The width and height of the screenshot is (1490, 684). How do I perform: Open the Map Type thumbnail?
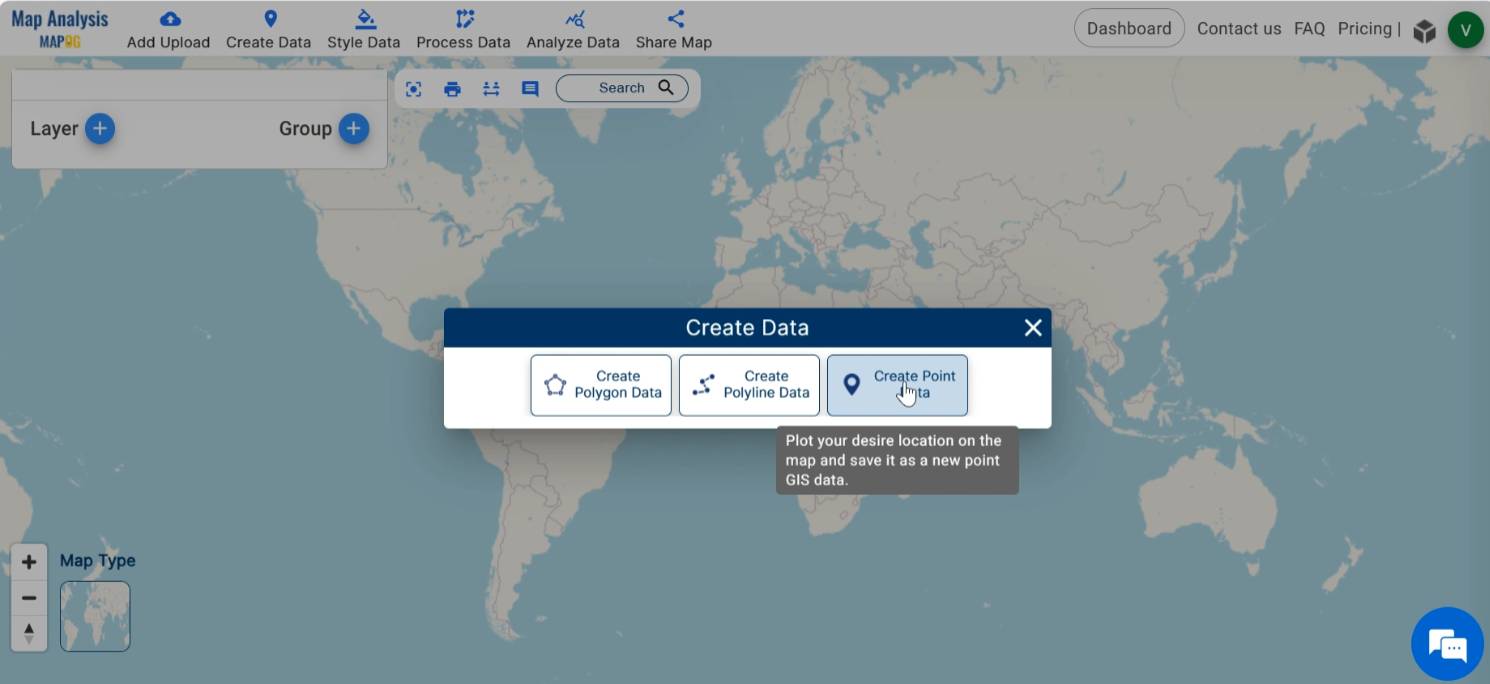pyautogui.click(x=95, y=616)
